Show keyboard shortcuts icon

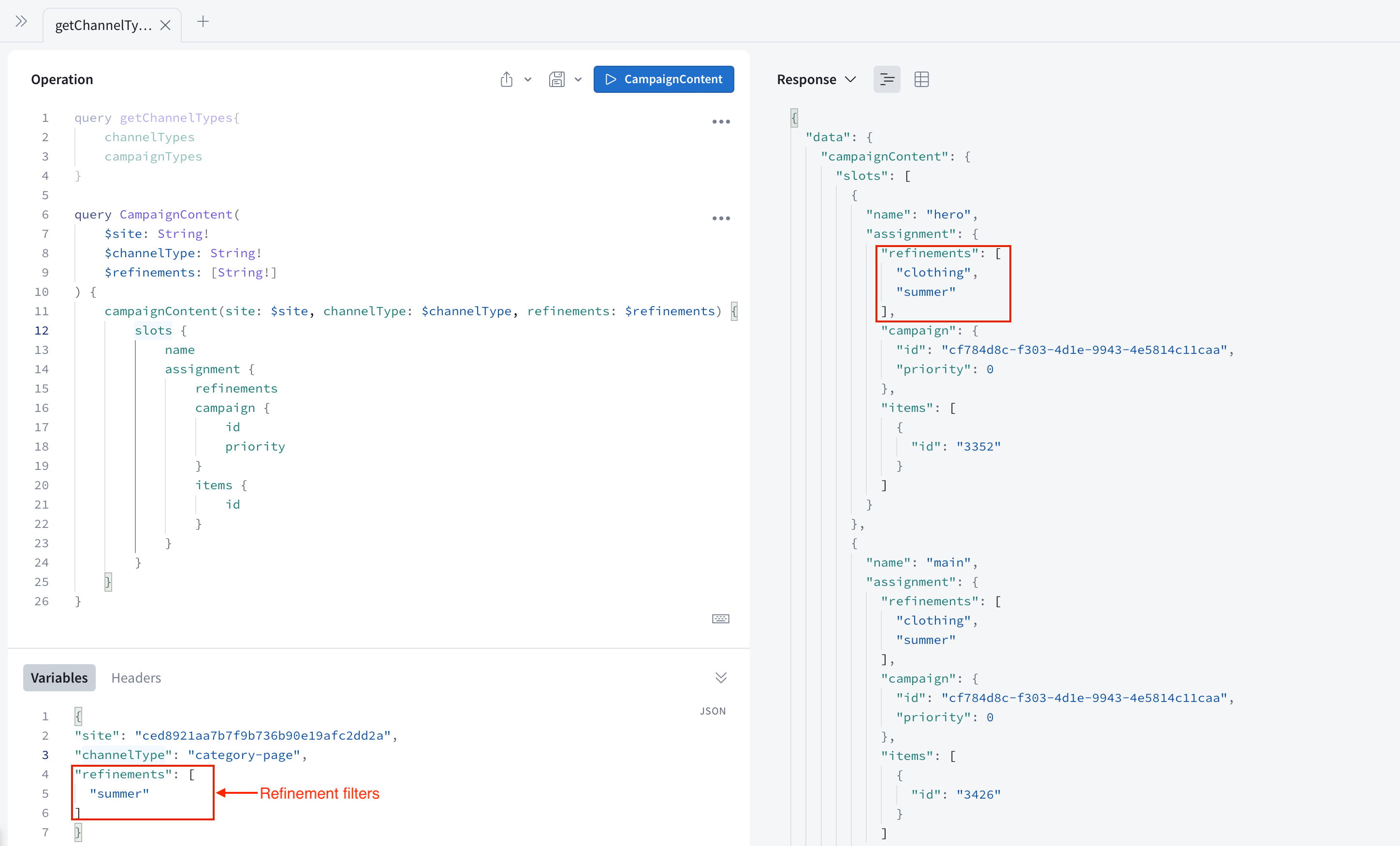coord(720,619)
